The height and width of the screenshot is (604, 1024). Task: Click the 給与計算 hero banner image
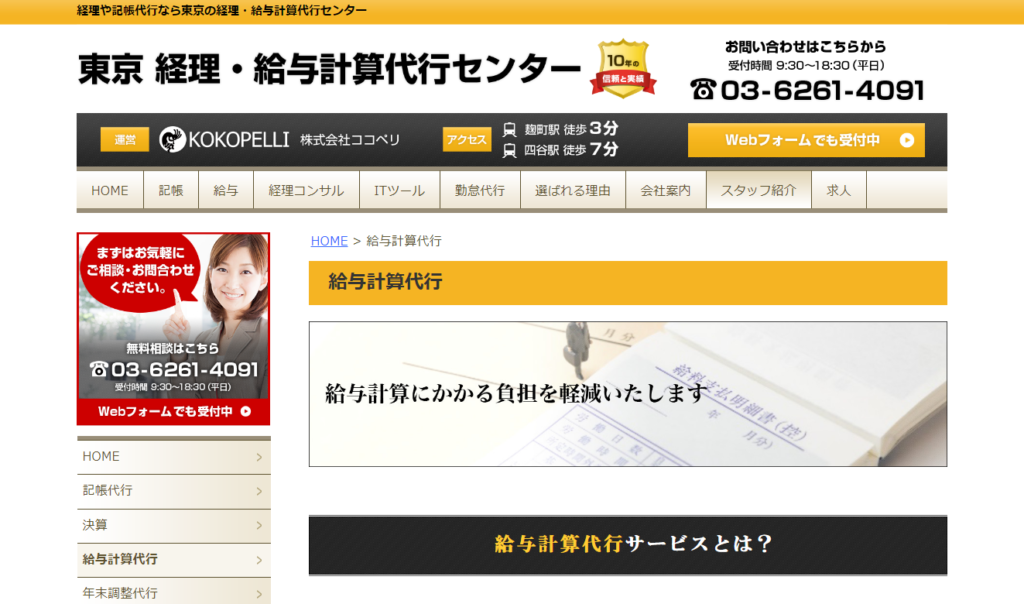coord(627,394)
